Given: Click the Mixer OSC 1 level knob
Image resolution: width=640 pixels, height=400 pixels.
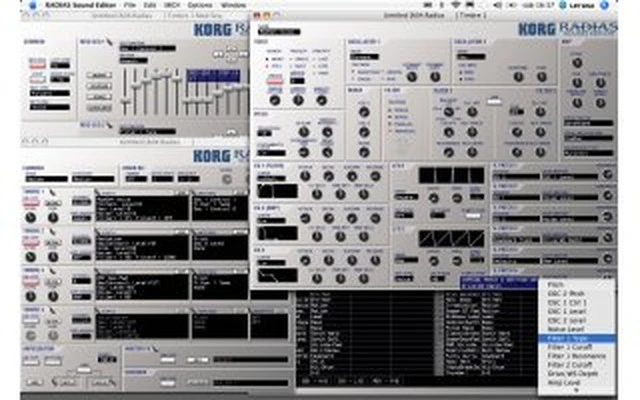Looking at the screenshot, I should point(364,112).
